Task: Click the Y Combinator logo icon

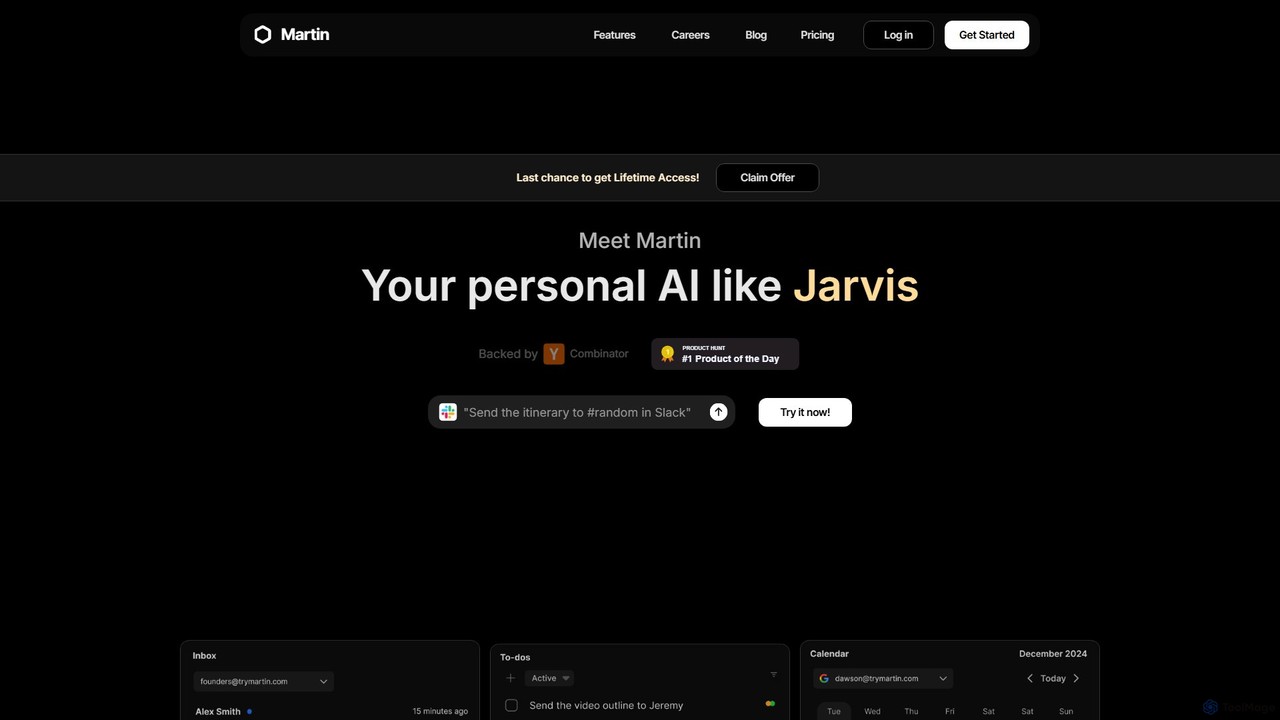Action: 554,354
